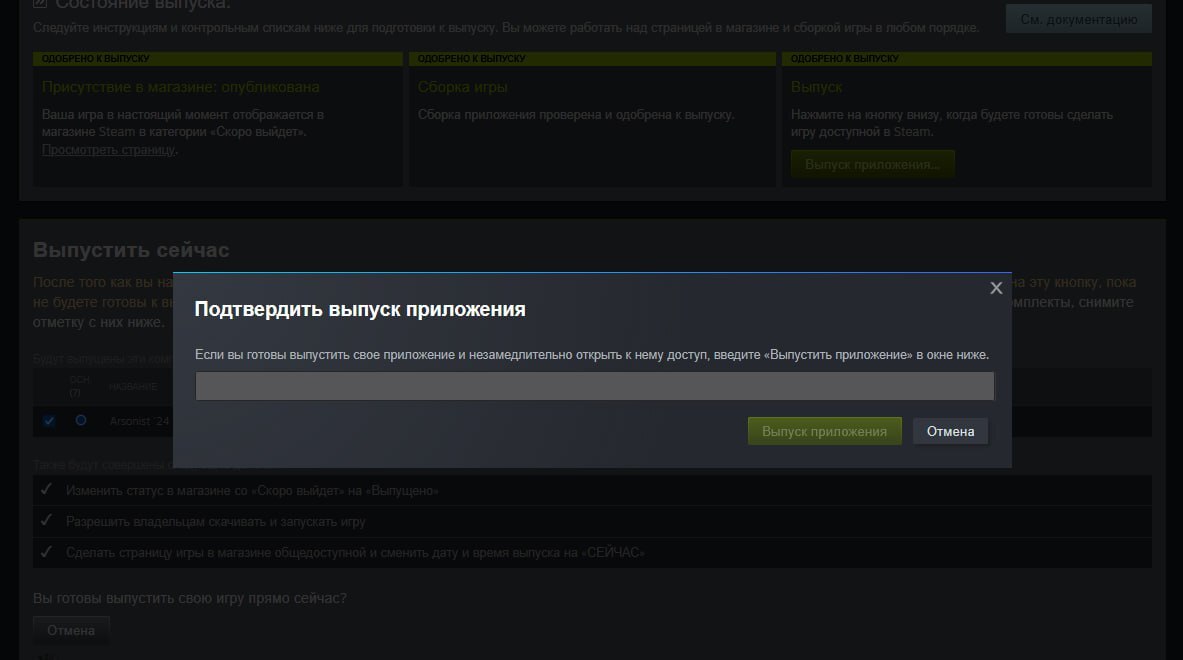
Task: Select the «Присутствие в магазине: опубликована» heading
Action: coord(181,87)
